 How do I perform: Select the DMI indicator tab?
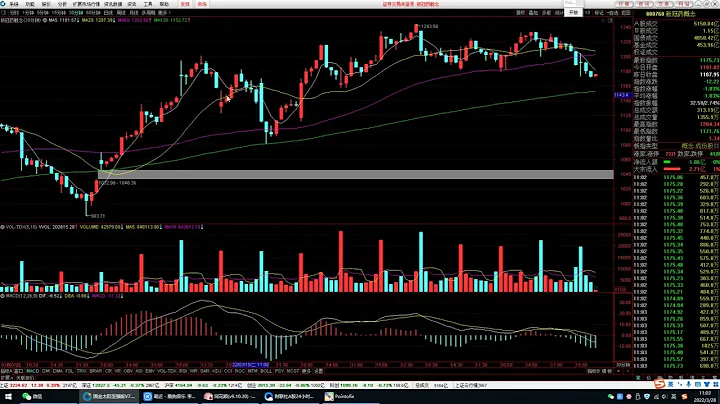coord(46,371)
